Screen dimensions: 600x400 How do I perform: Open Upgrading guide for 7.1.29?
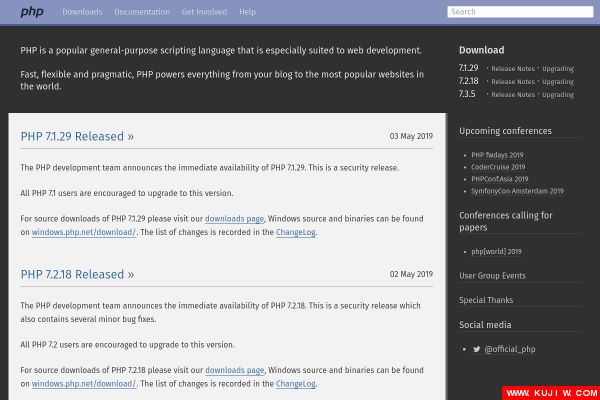pos(558,69)
